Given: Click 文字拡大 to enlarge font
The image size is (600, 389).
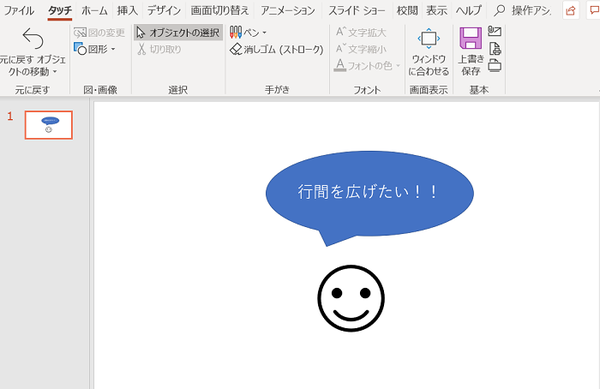Looking at the screenshot, I should (x=361, y=33).
